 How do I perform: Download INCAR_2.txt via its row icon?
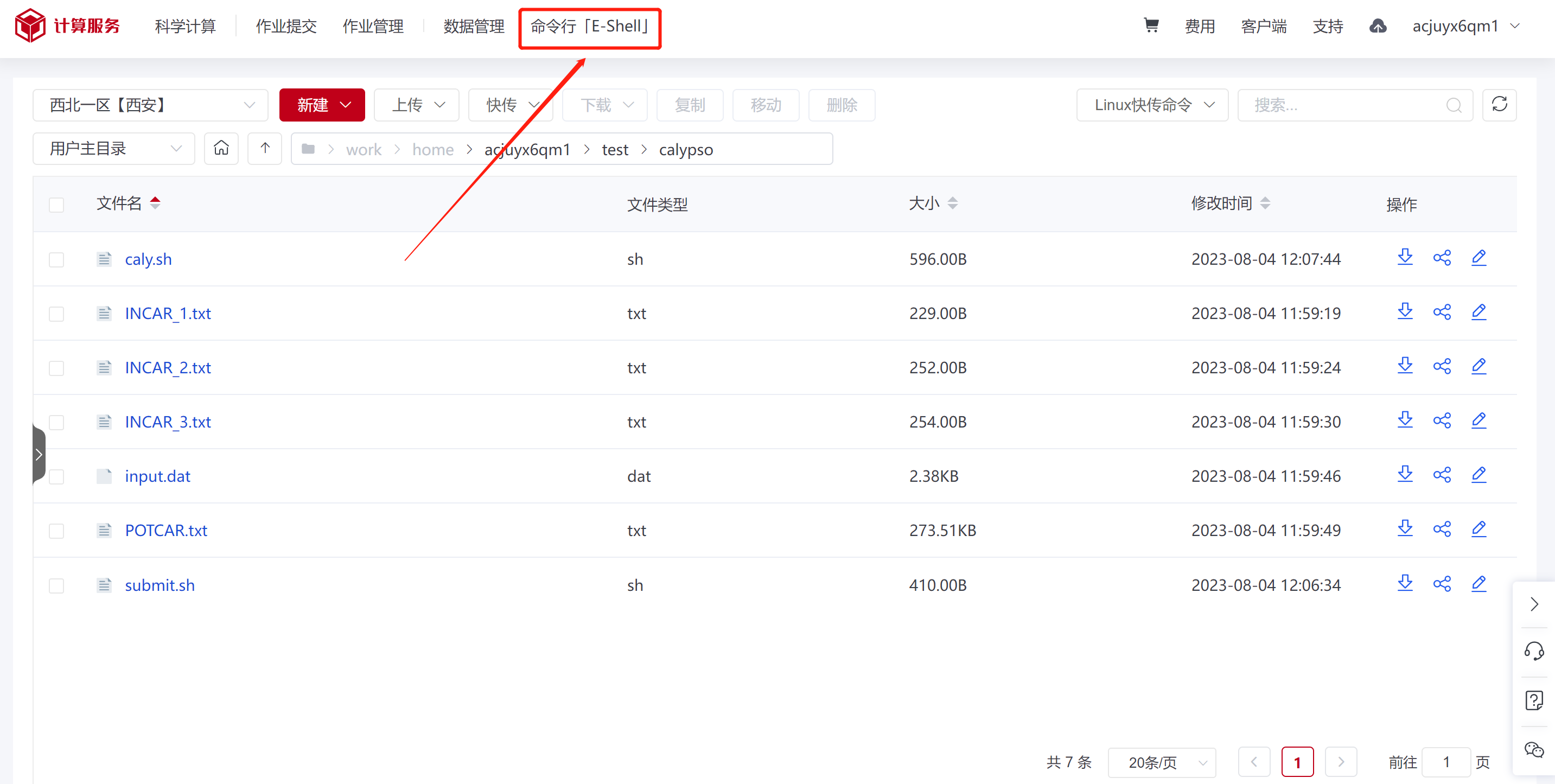click(x=1405, y=366)
